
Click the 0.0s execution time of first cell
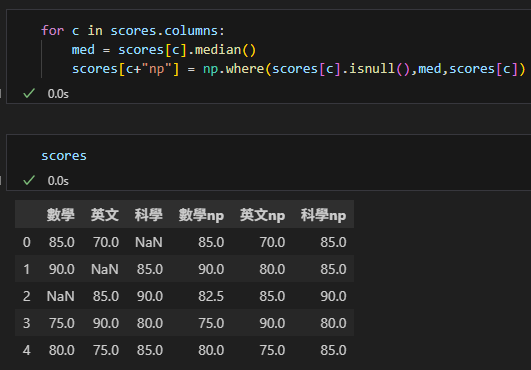(58, 94)
